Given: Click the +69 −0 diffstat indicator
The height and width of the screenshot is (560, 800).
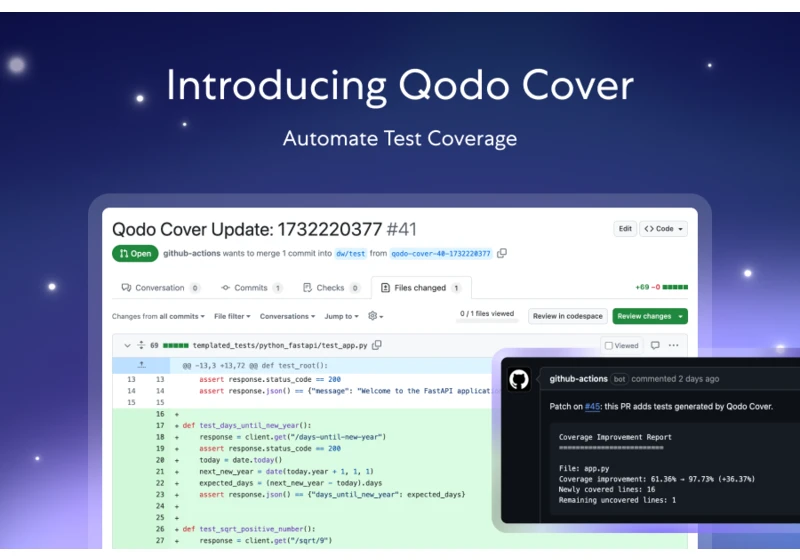Looking at the screenshot, I should [x=661, y=287].
